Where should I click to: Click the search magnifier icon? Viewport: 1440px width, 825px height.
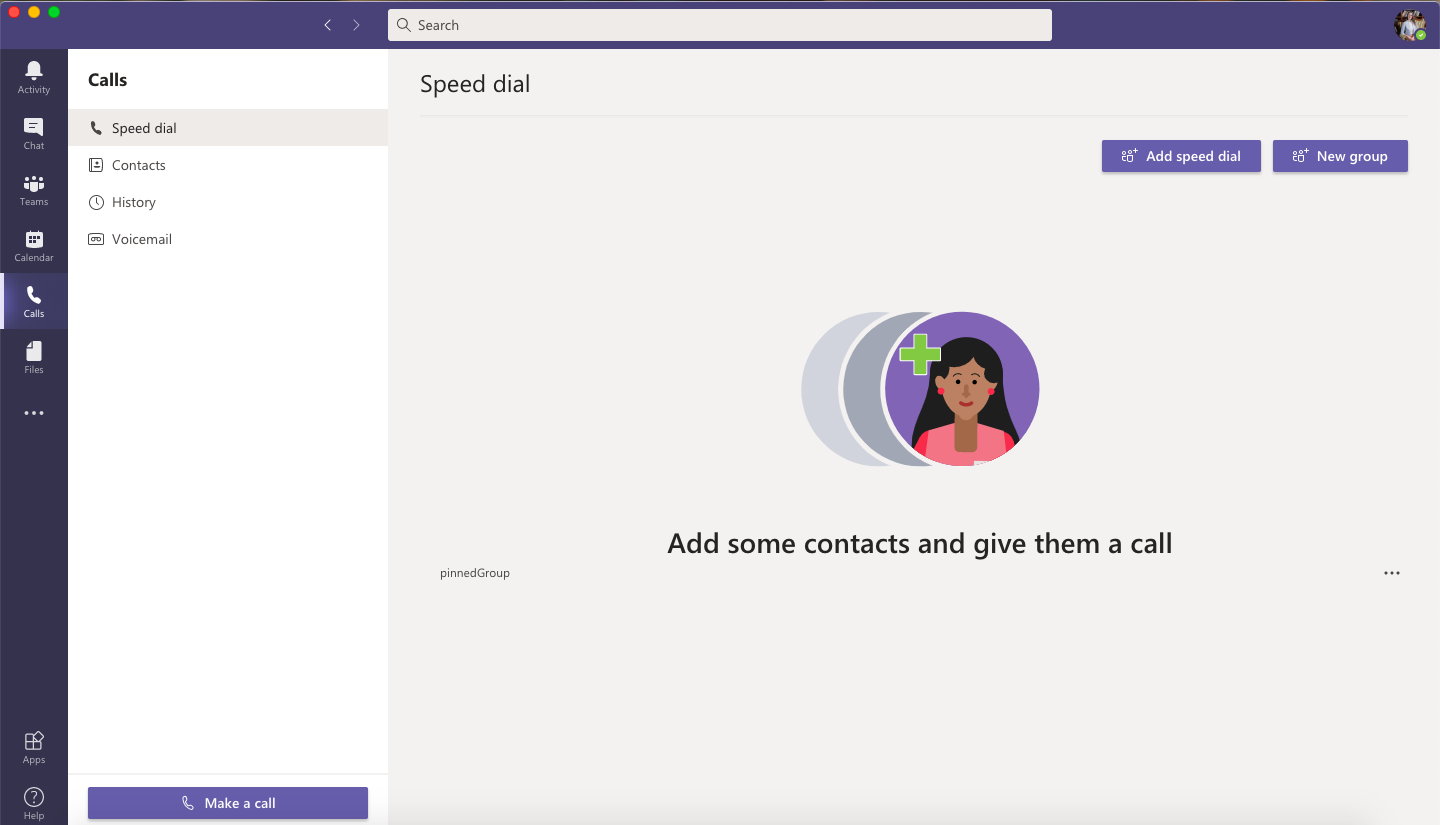coord(404,25)
